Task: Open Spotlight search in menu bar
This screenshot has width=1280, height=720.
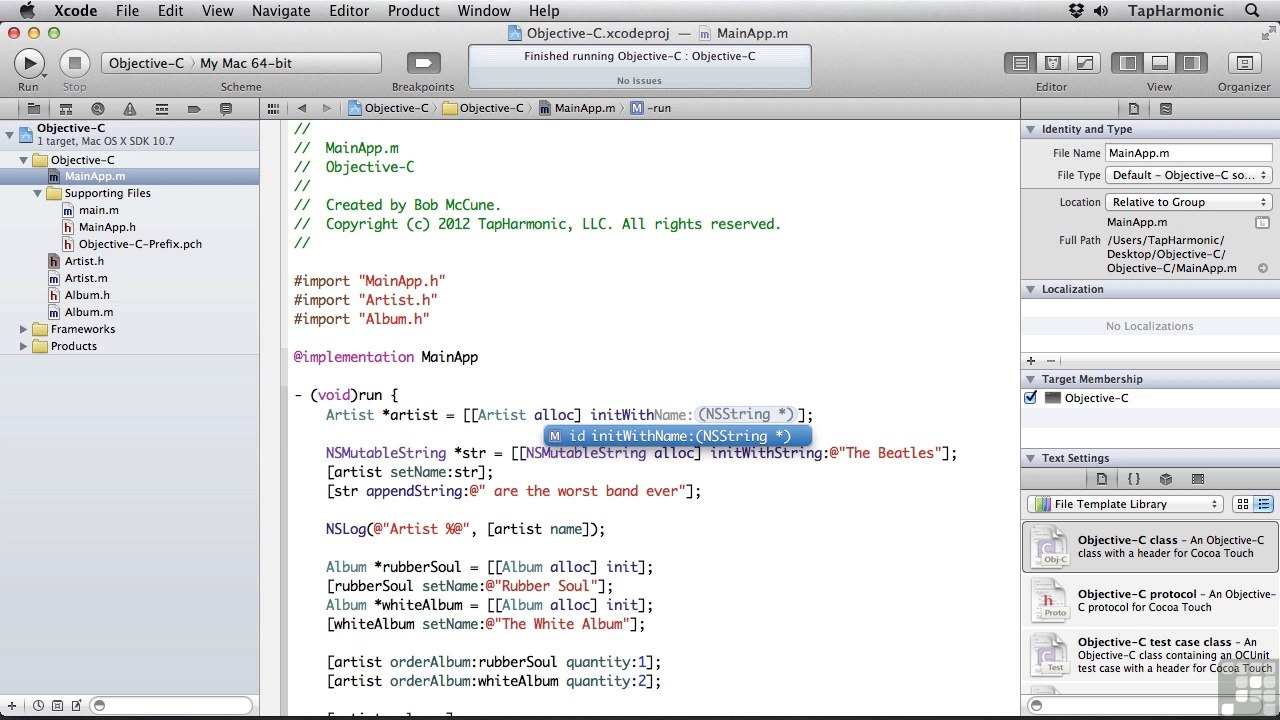Action: pos(1252,11)
